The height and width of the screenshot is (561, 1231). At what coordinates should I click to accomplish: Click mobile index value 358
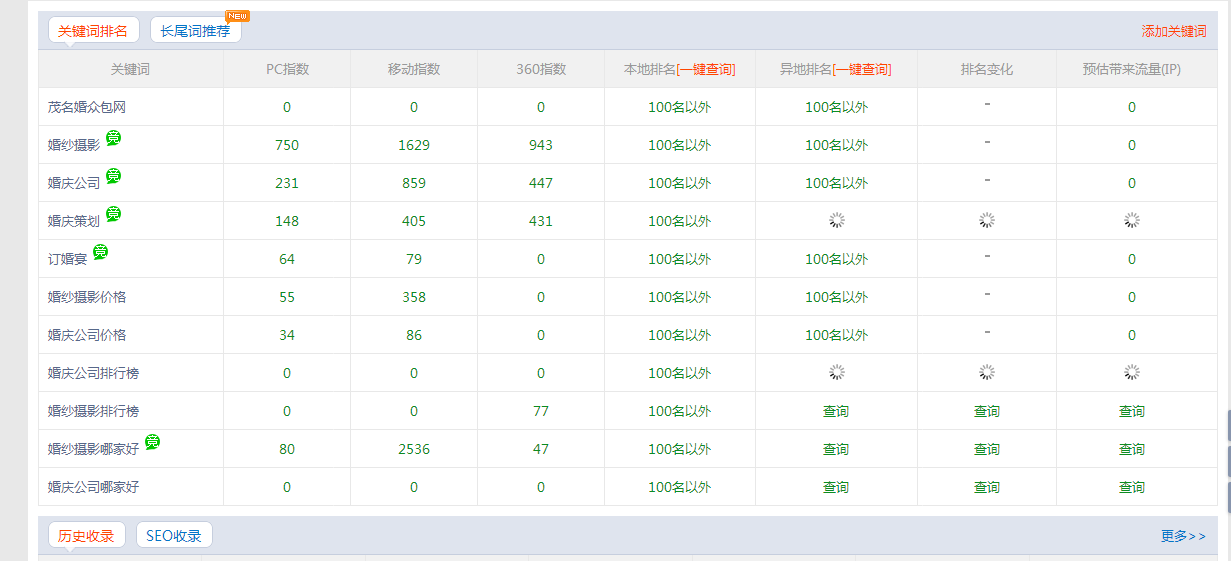[x=414, y=297]
